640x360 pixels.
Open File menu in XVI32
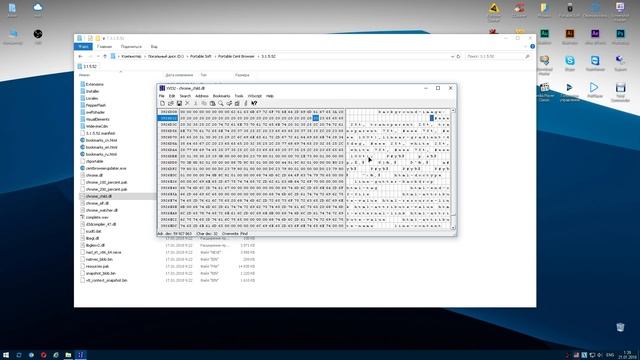(x=162, y=96)
